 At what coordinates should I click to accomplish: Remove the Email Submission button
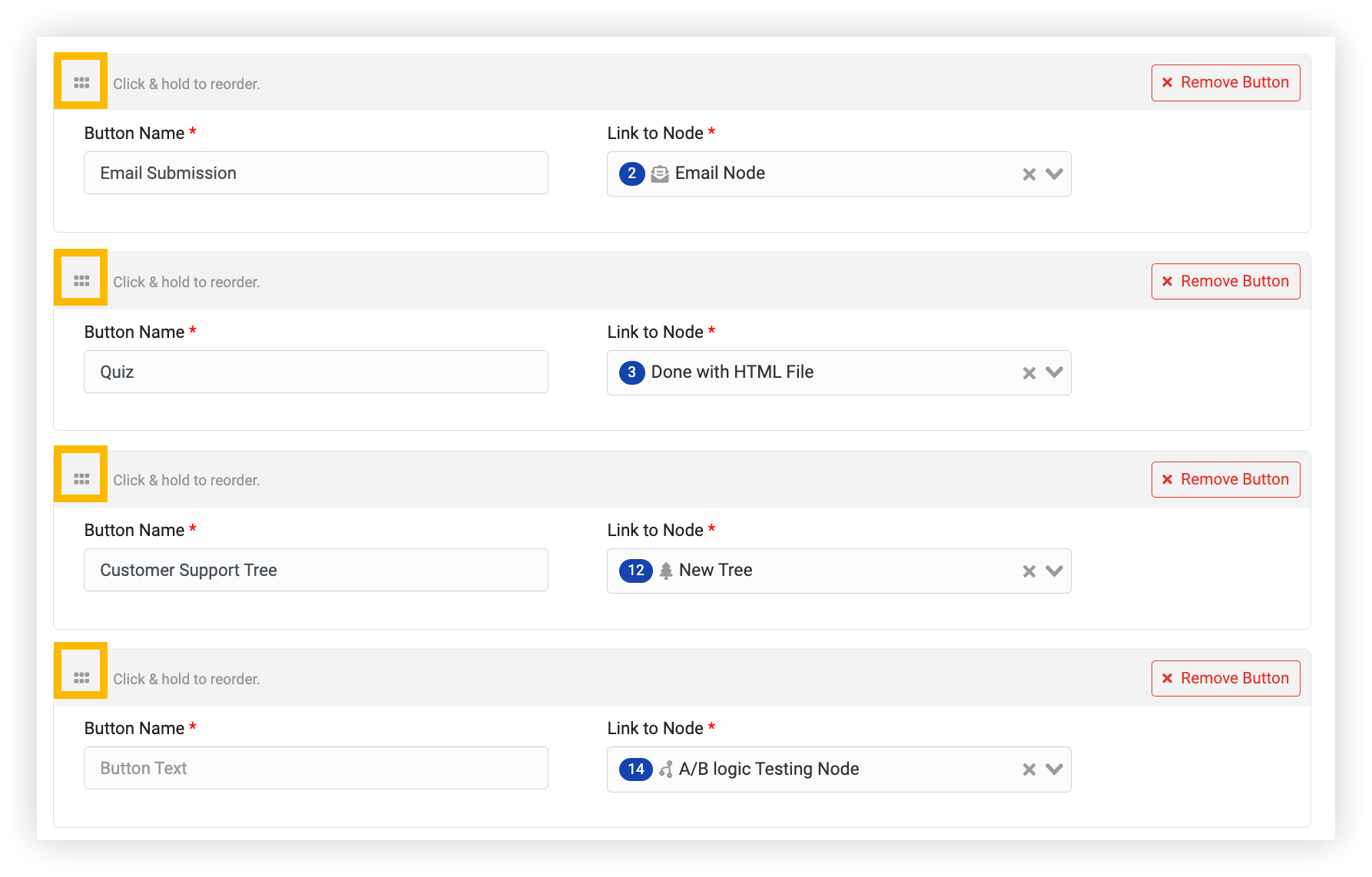[x=1225, y=82]
